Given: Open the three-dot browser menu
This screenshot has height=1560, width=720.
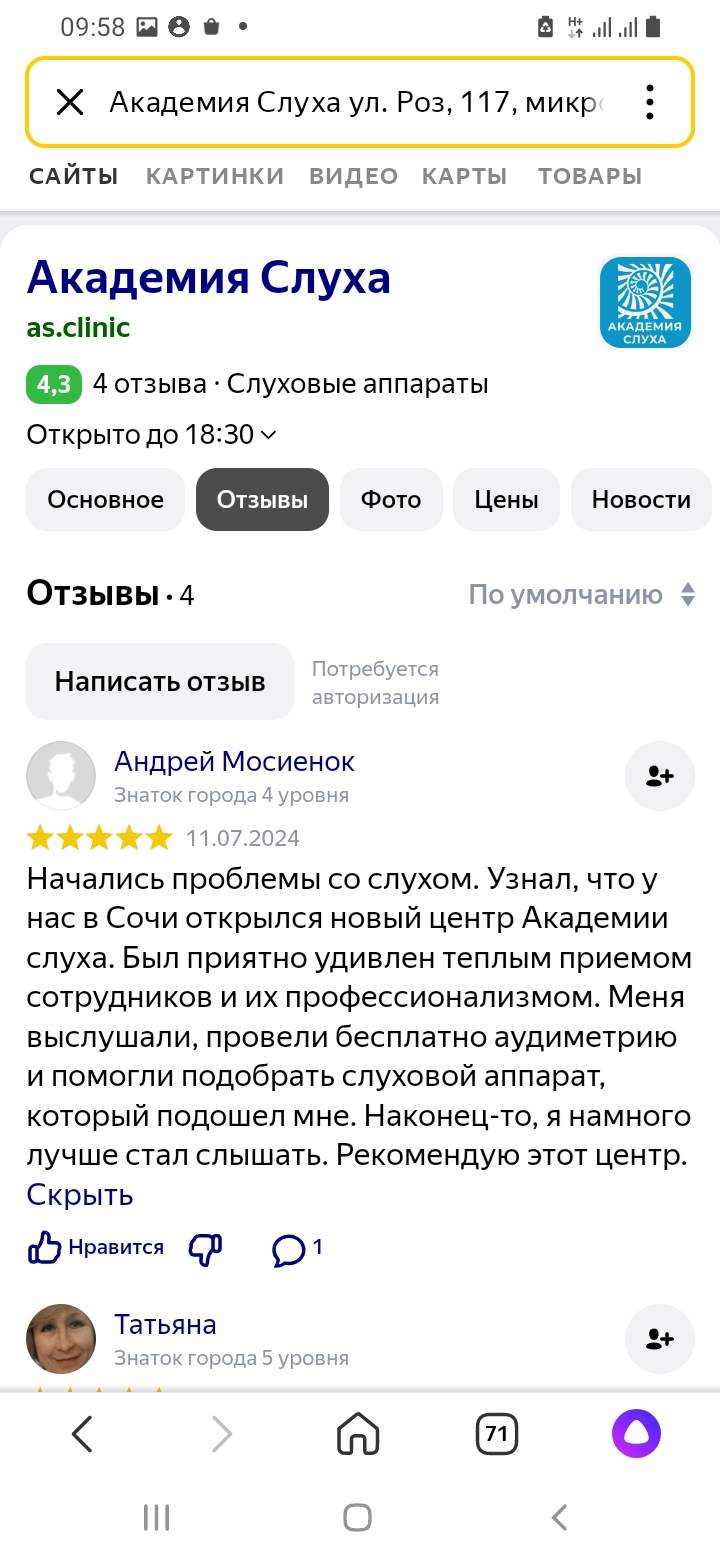Looking at the screenshot, I should (650, 102).
